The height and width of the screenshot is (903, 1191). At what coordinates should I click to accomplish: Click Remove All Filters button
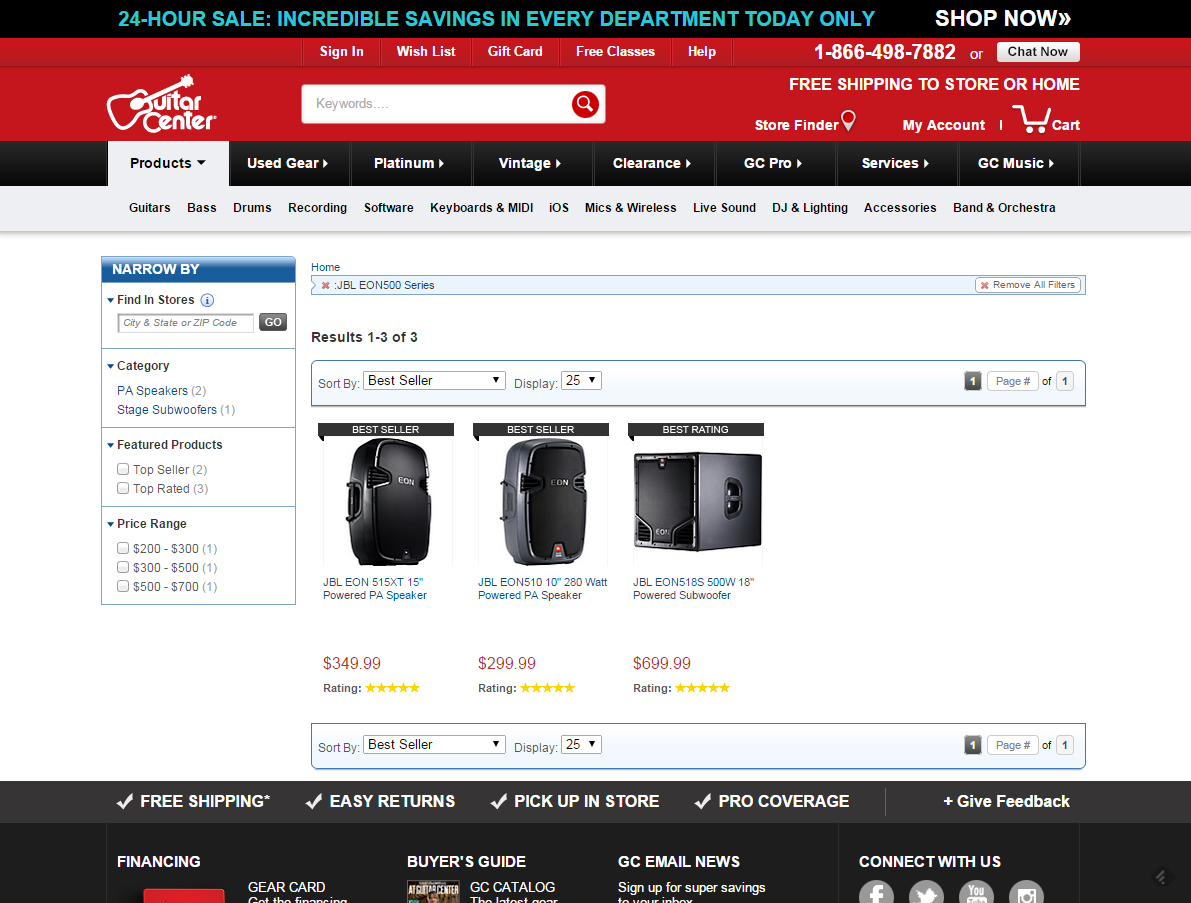click(x=1028, y=285)
